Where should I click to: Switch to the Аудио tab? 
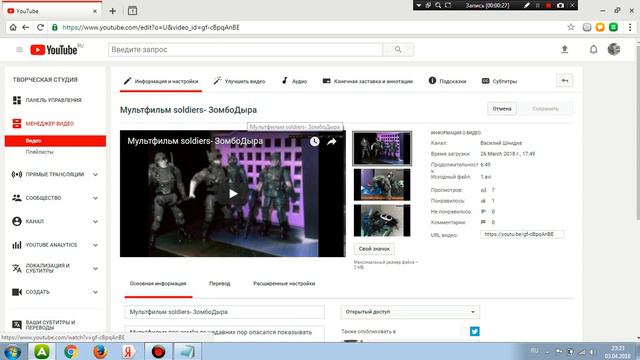[294, 81]
